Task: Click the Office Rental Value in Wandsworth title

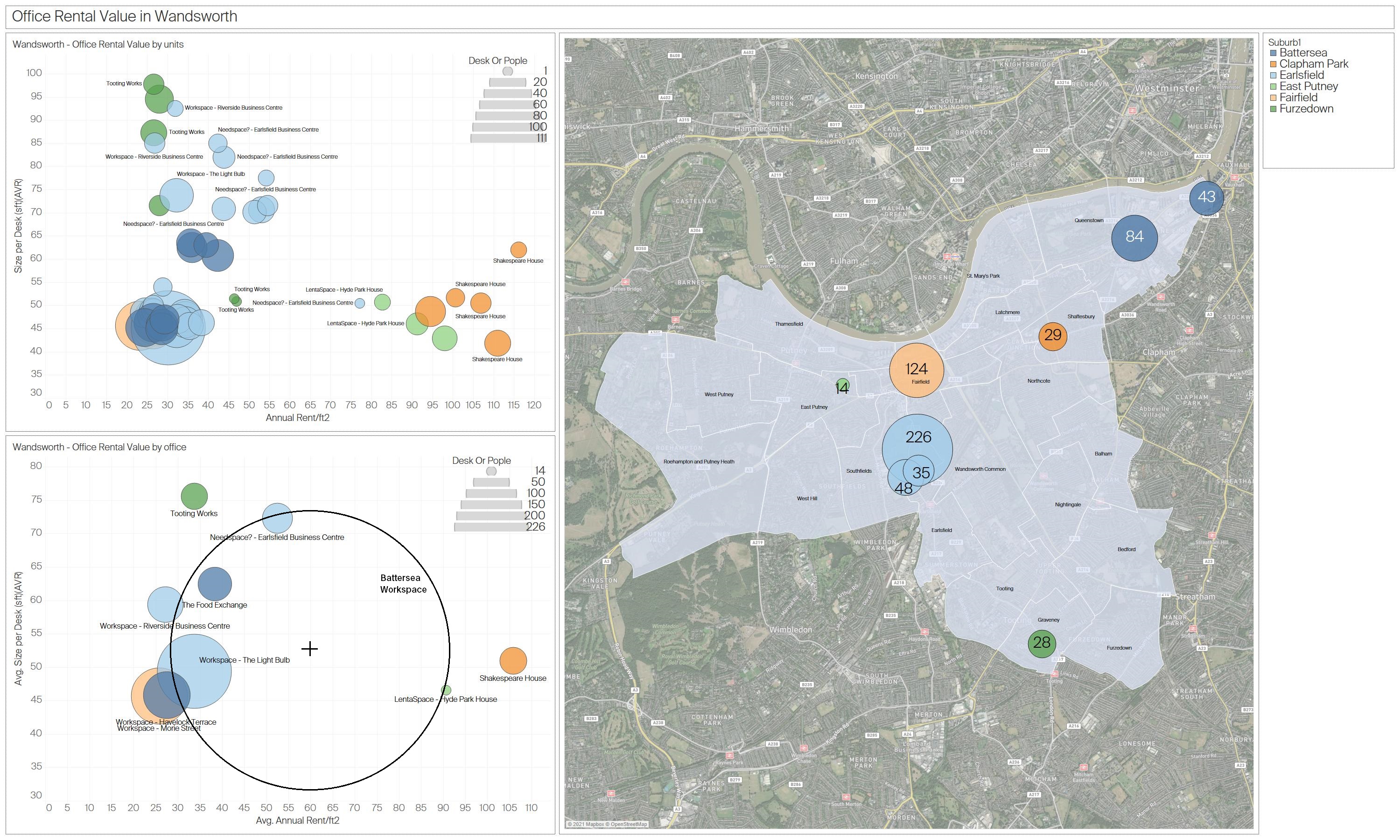Action: [x=125, y=16]
